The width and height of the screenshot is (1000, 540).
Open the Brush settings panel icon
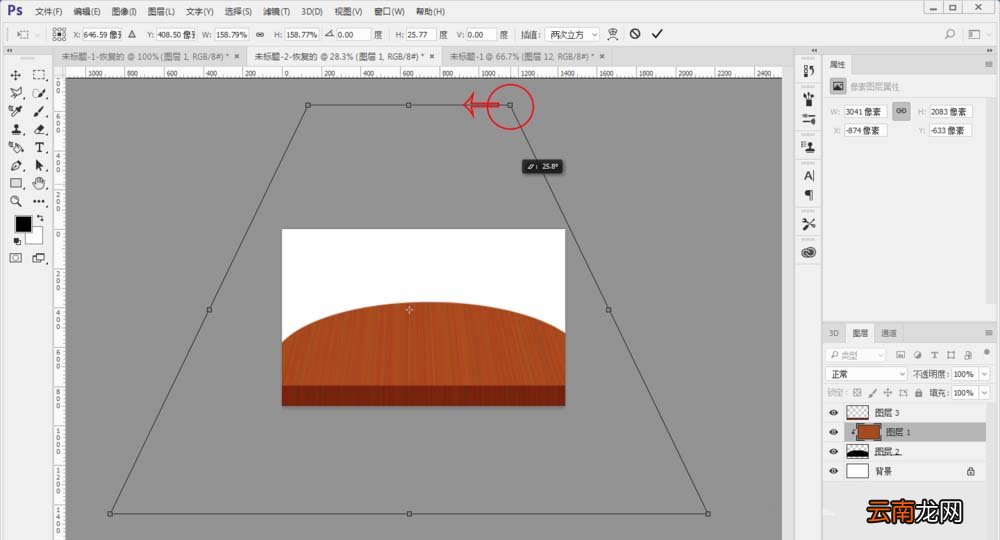[809, 119]
